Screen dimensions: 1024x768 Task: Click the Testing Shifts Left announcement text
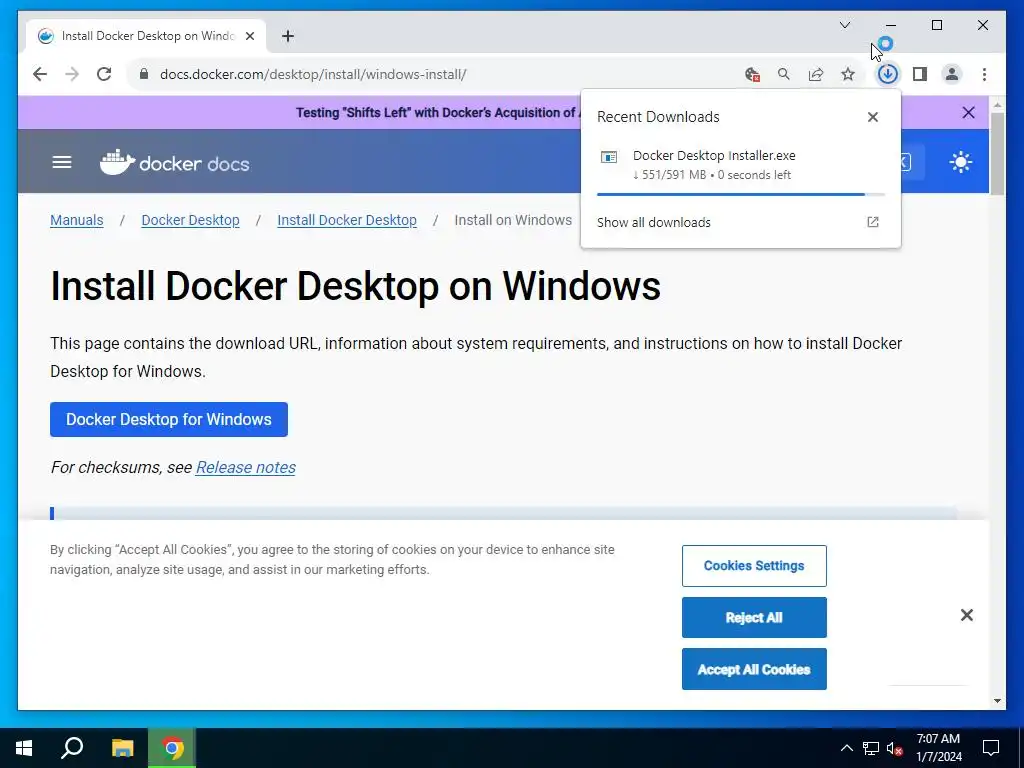tap(436, 112)
